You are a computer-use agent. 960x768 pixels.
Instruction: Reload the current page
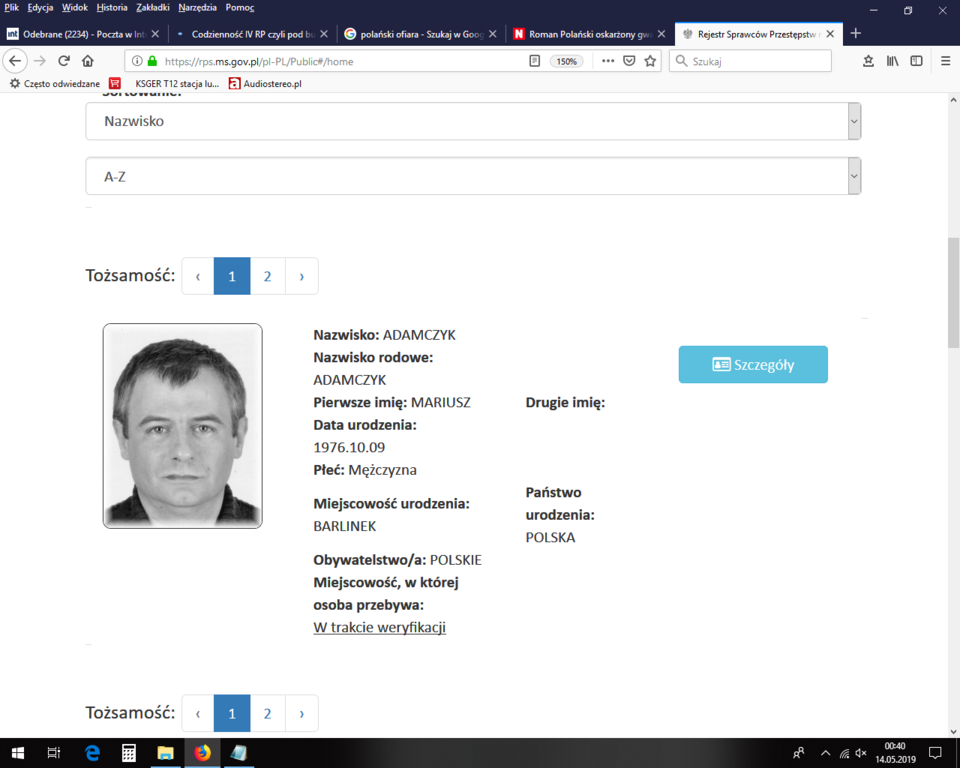[x=64, y=61]
